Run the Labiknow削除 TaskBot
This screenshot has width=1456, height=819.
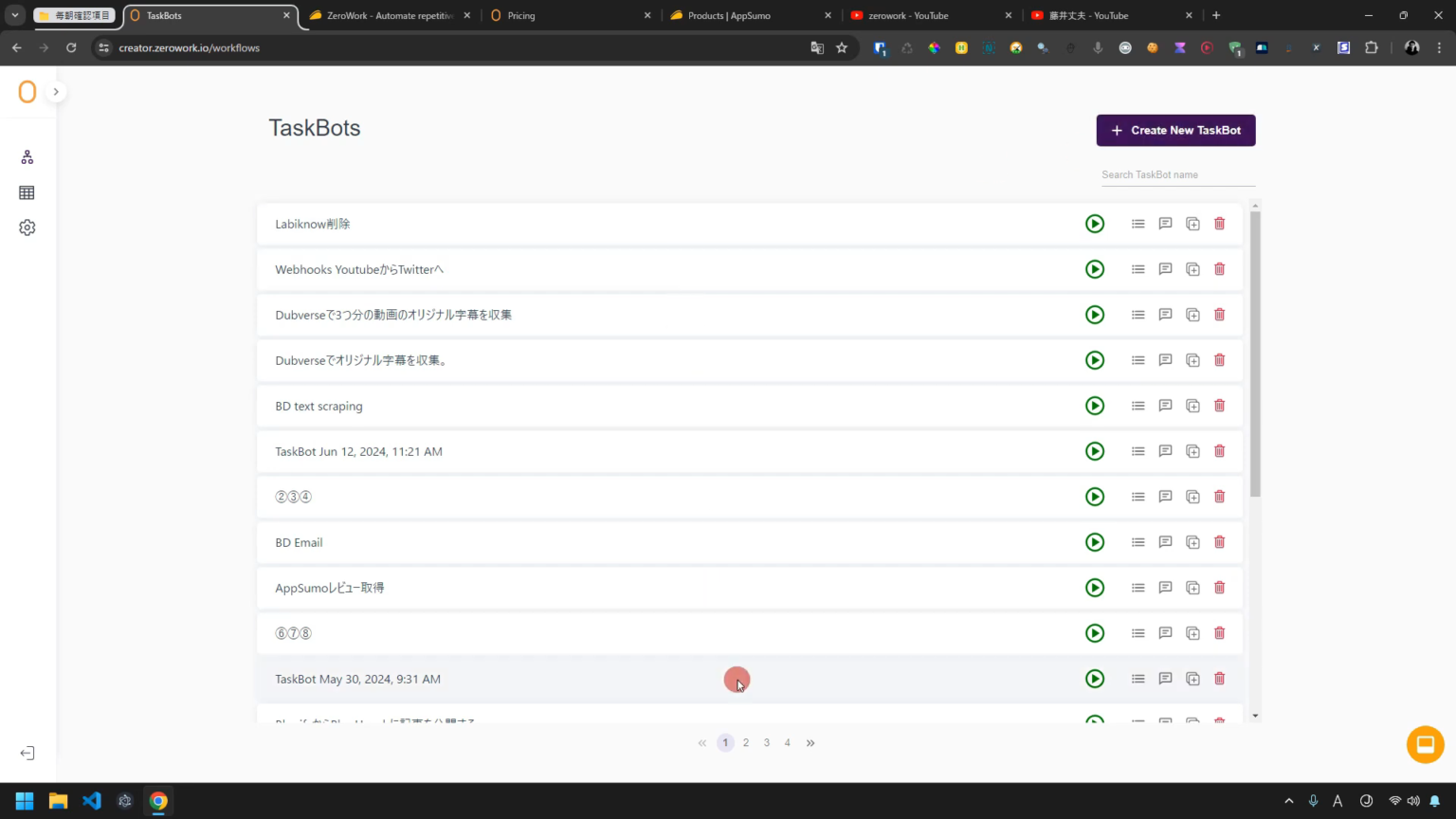click(x=1095, y=224)
